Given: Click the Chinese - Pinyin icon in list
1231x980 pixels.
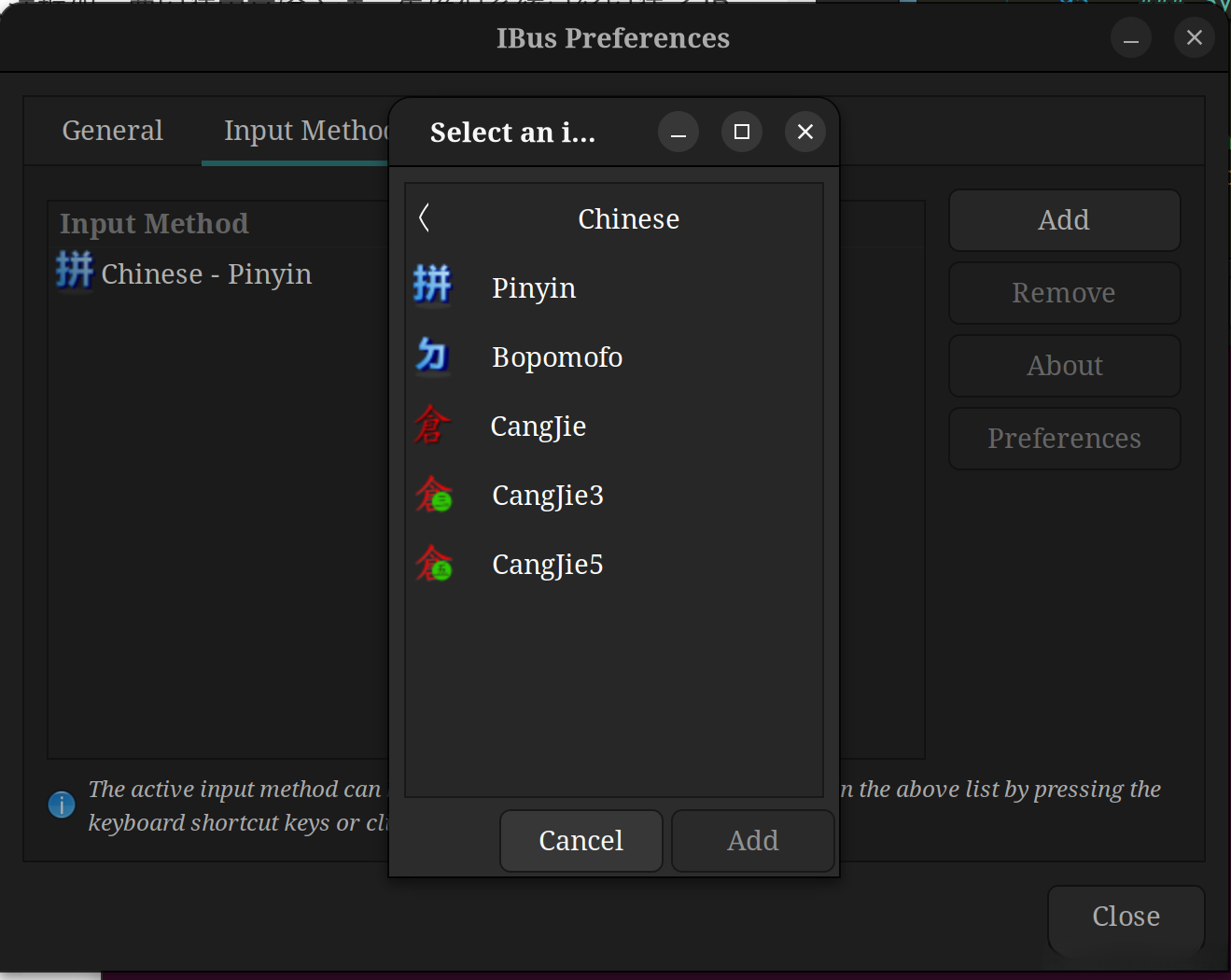Looking at the screenshot, I should (75, 271).
